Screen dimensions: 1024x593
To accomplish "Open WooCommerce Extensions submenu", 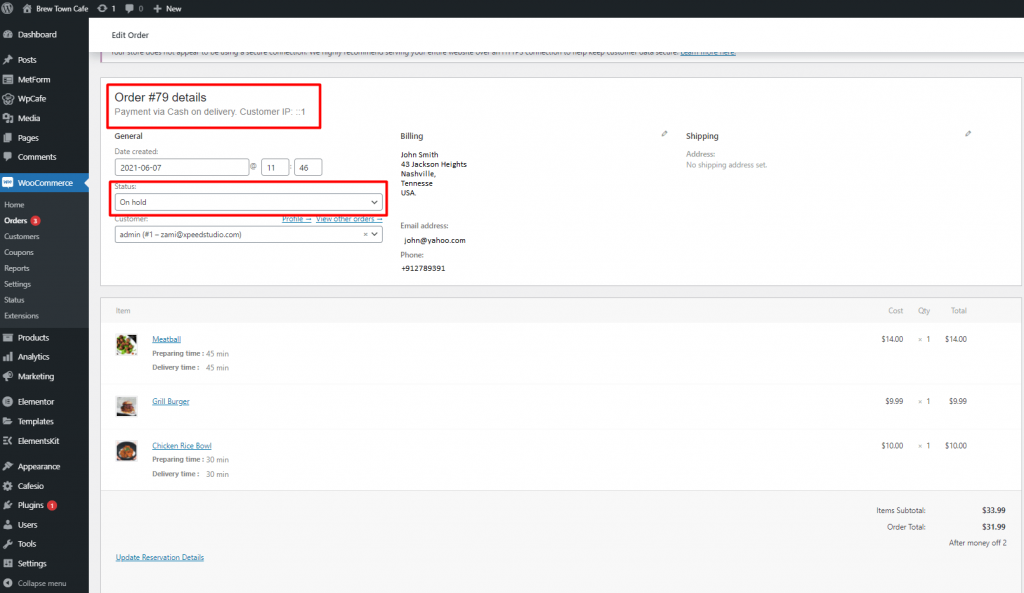I will (21, 315).
